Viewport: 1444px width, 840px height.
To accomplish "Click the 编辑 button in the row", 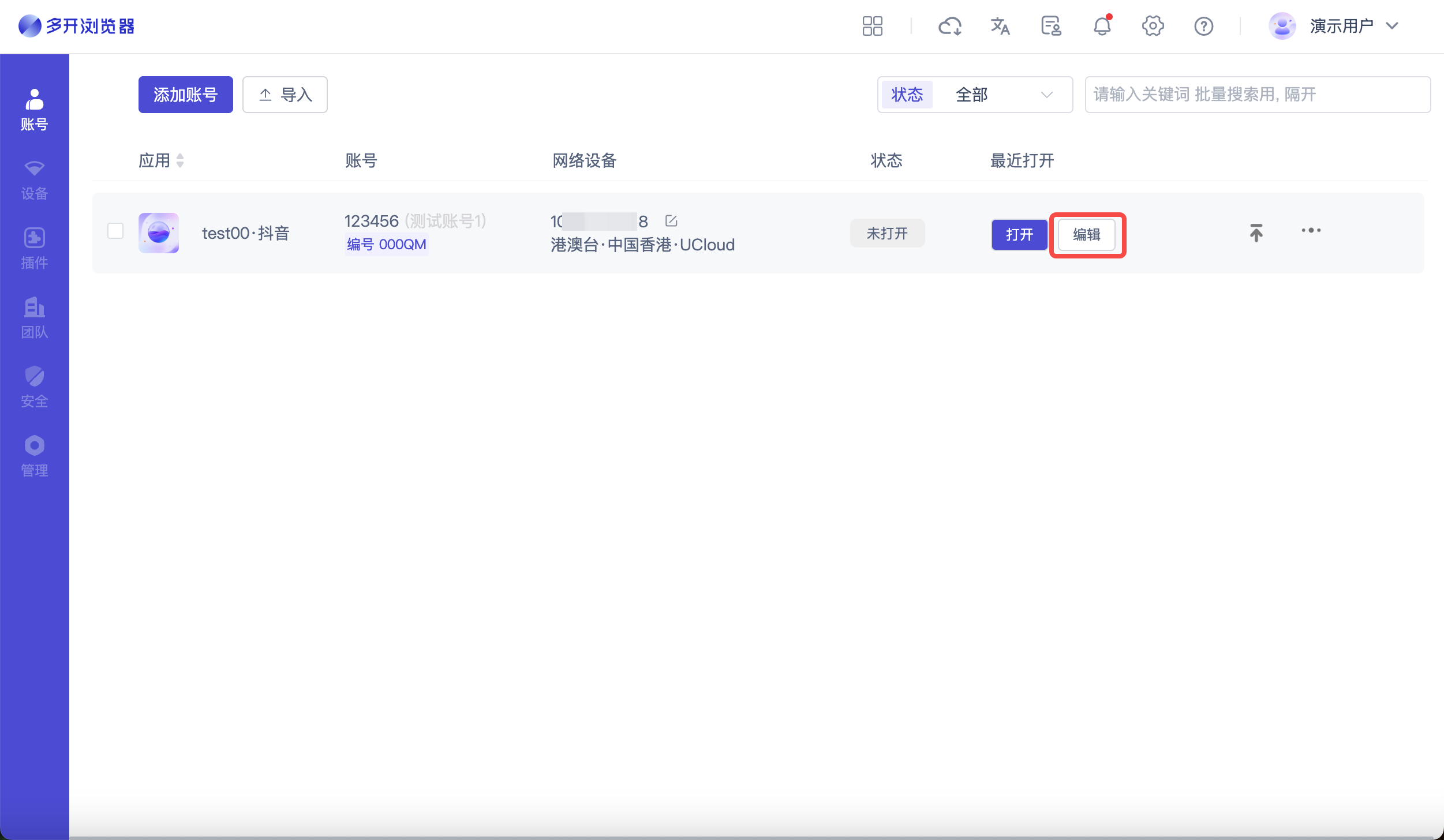I will pyautogui.click(x=1086, y=235).
